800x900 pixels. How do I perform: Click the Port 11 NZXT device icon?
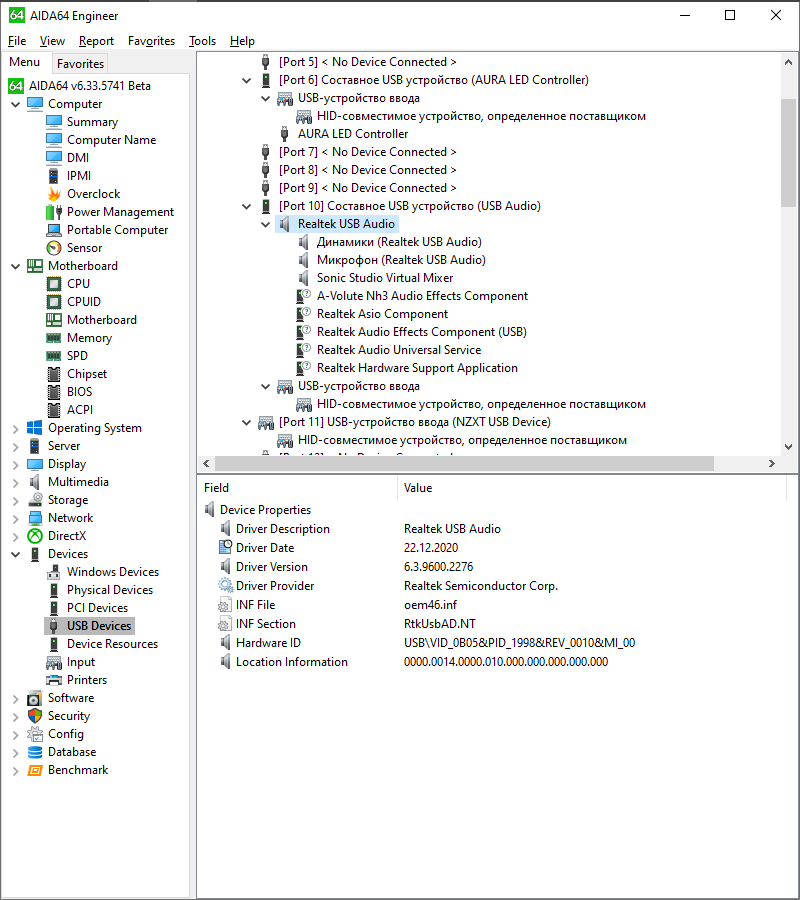(266, 422)
